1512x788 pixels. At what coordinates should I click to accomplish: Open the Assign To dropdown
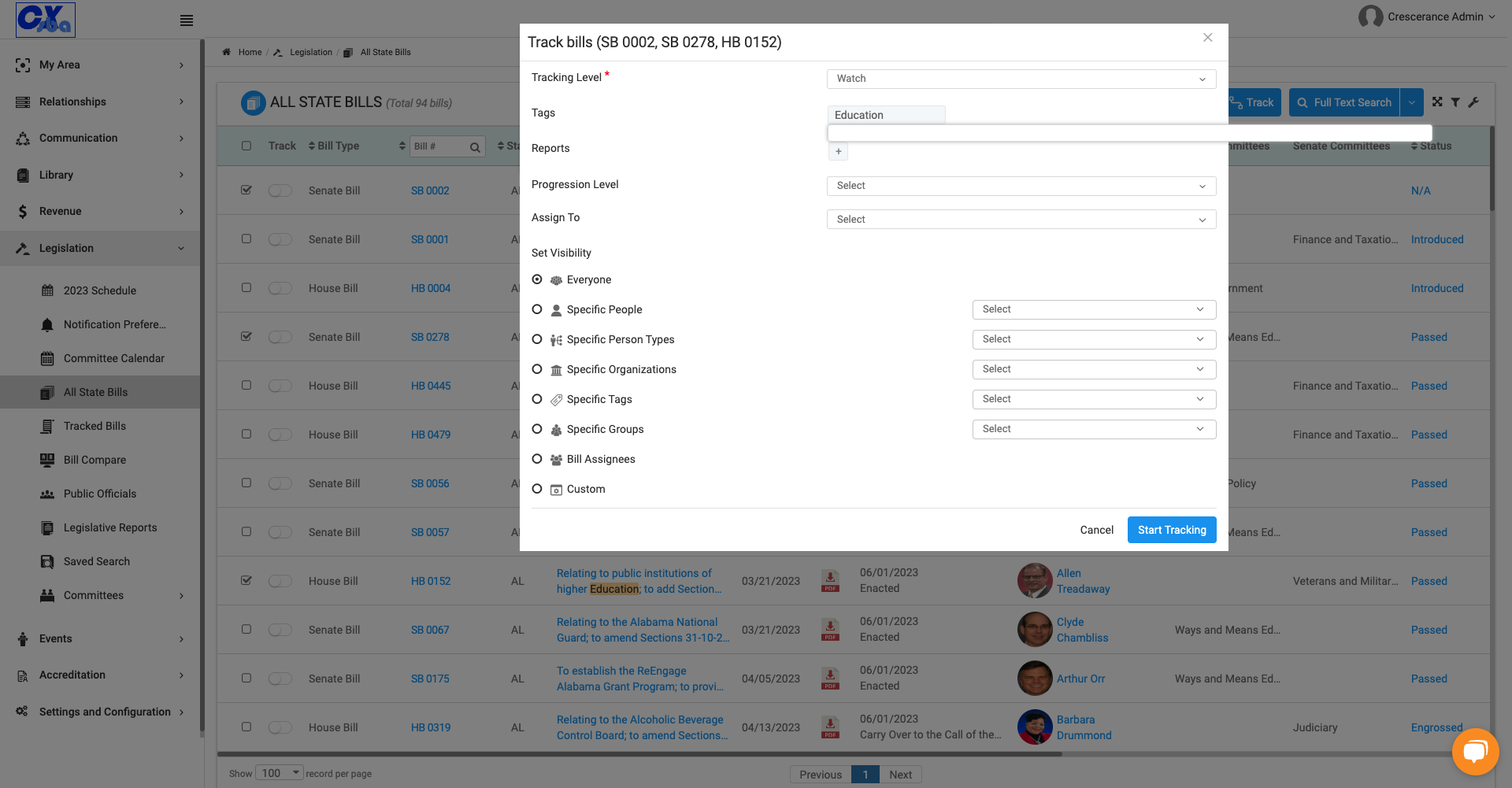(x=1021, y=220)
